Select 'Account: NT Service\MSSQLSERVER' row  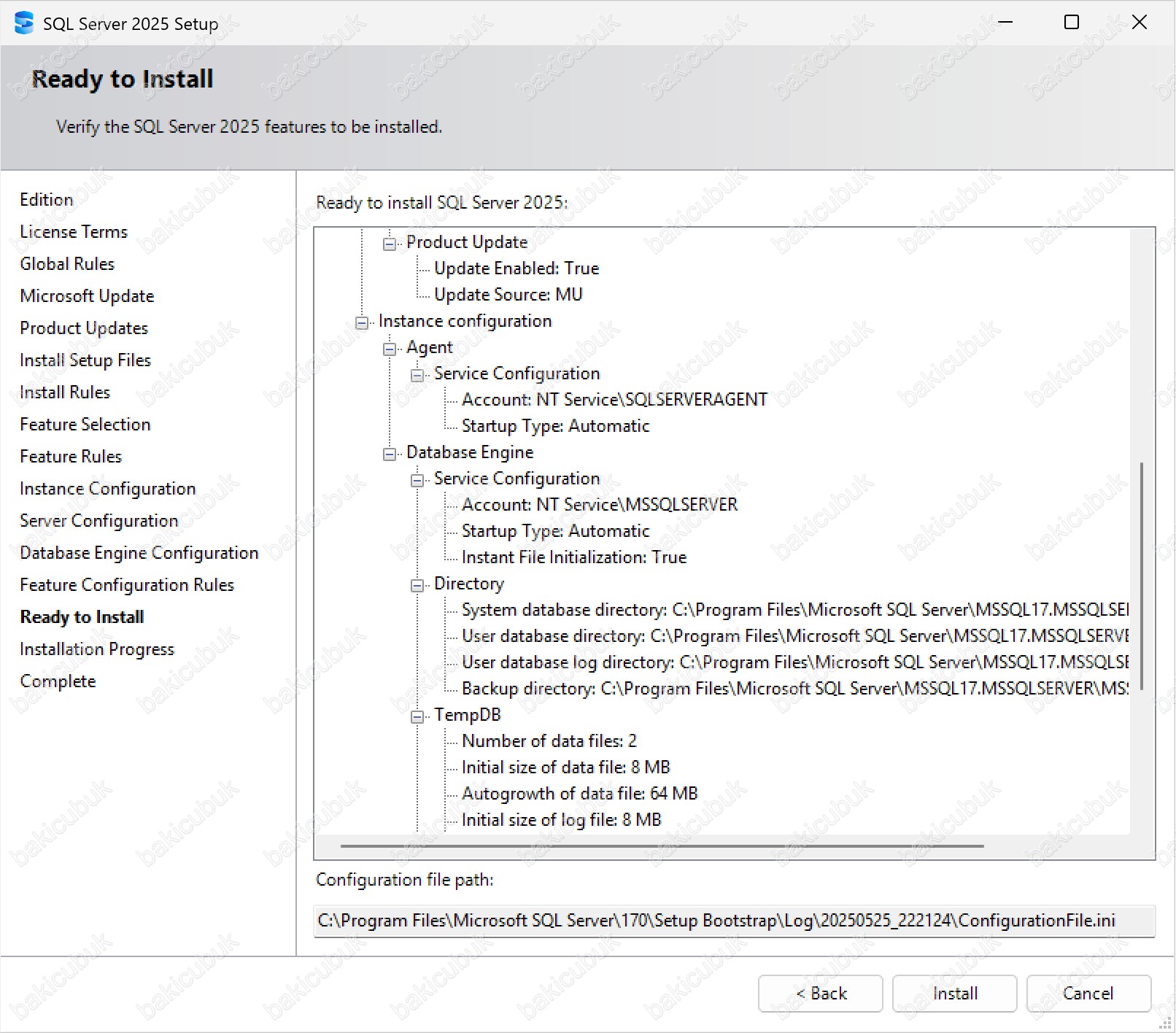pos(600,505)
